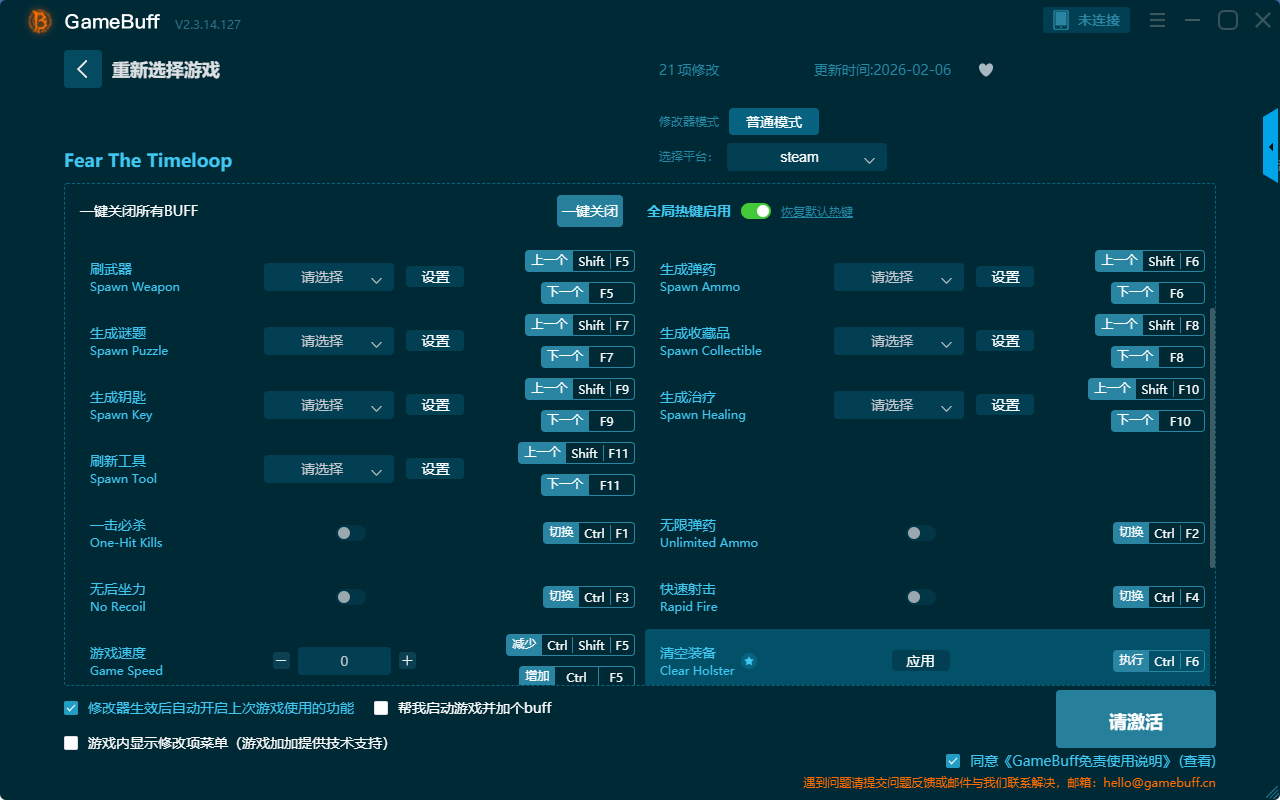Click the 恢复默认热键 link
This screenshot has height=800, width=1280.
(816, 212)
